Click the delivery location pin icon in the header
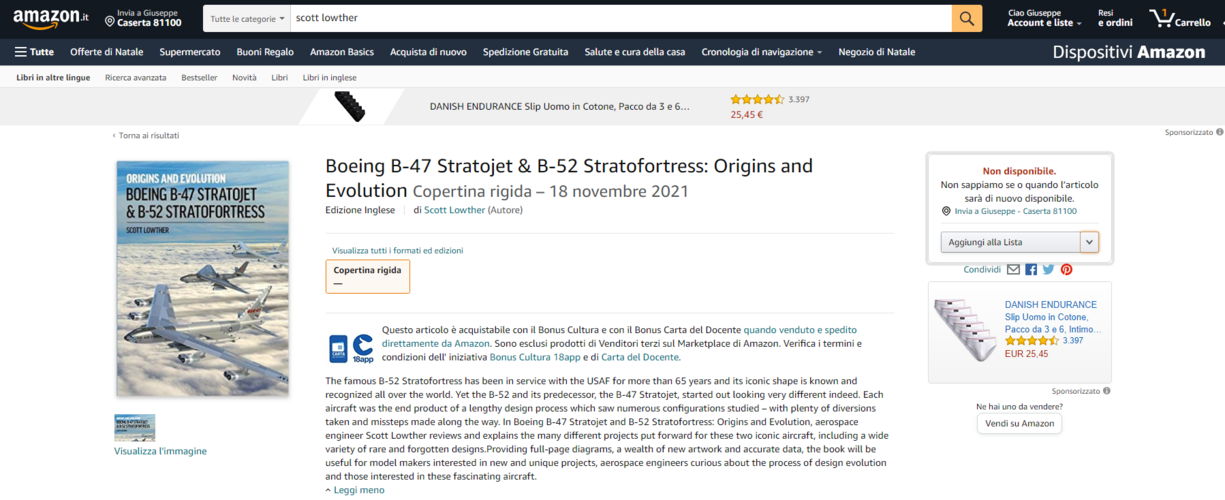 (108, 19)
